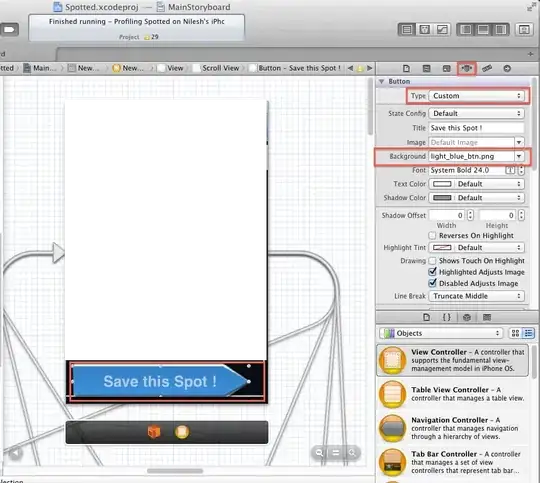Enable Reverses On Highlight checkbox
This screenshot has width=540, height=483.
(432, 236)
